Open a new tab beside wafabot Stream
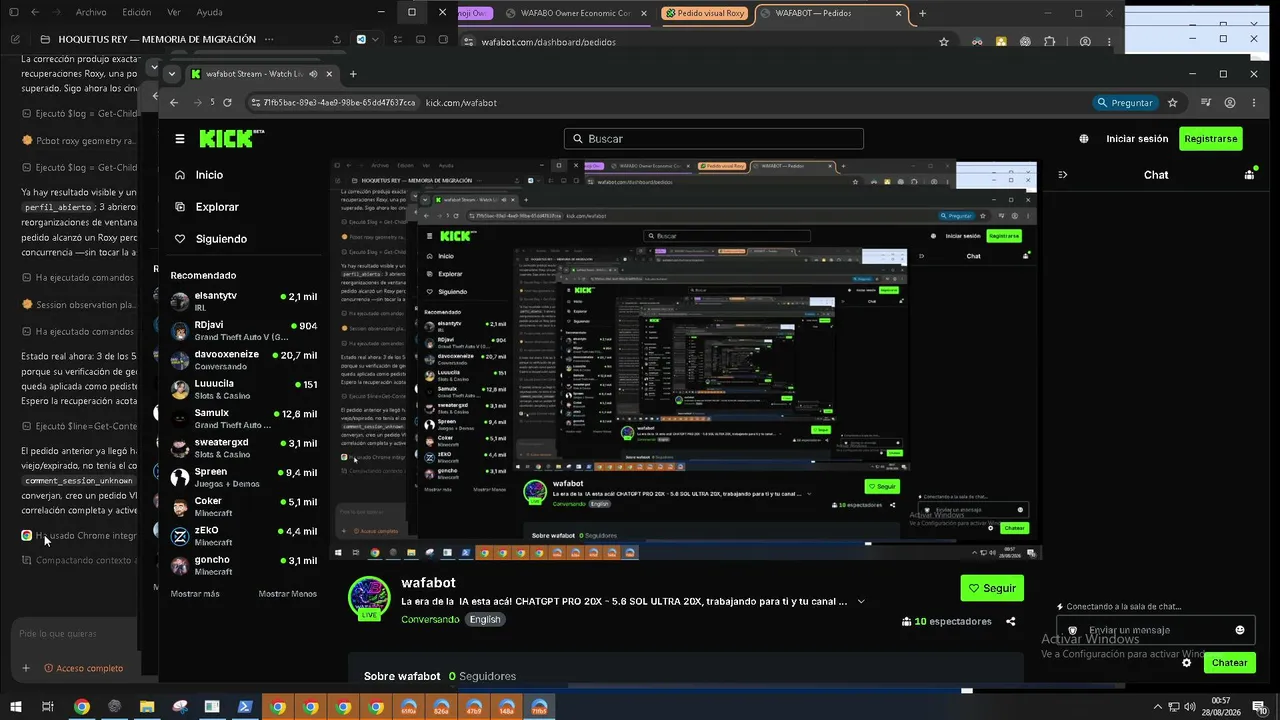The width and height of the screenshot is (1280, 720). [352, 74]
